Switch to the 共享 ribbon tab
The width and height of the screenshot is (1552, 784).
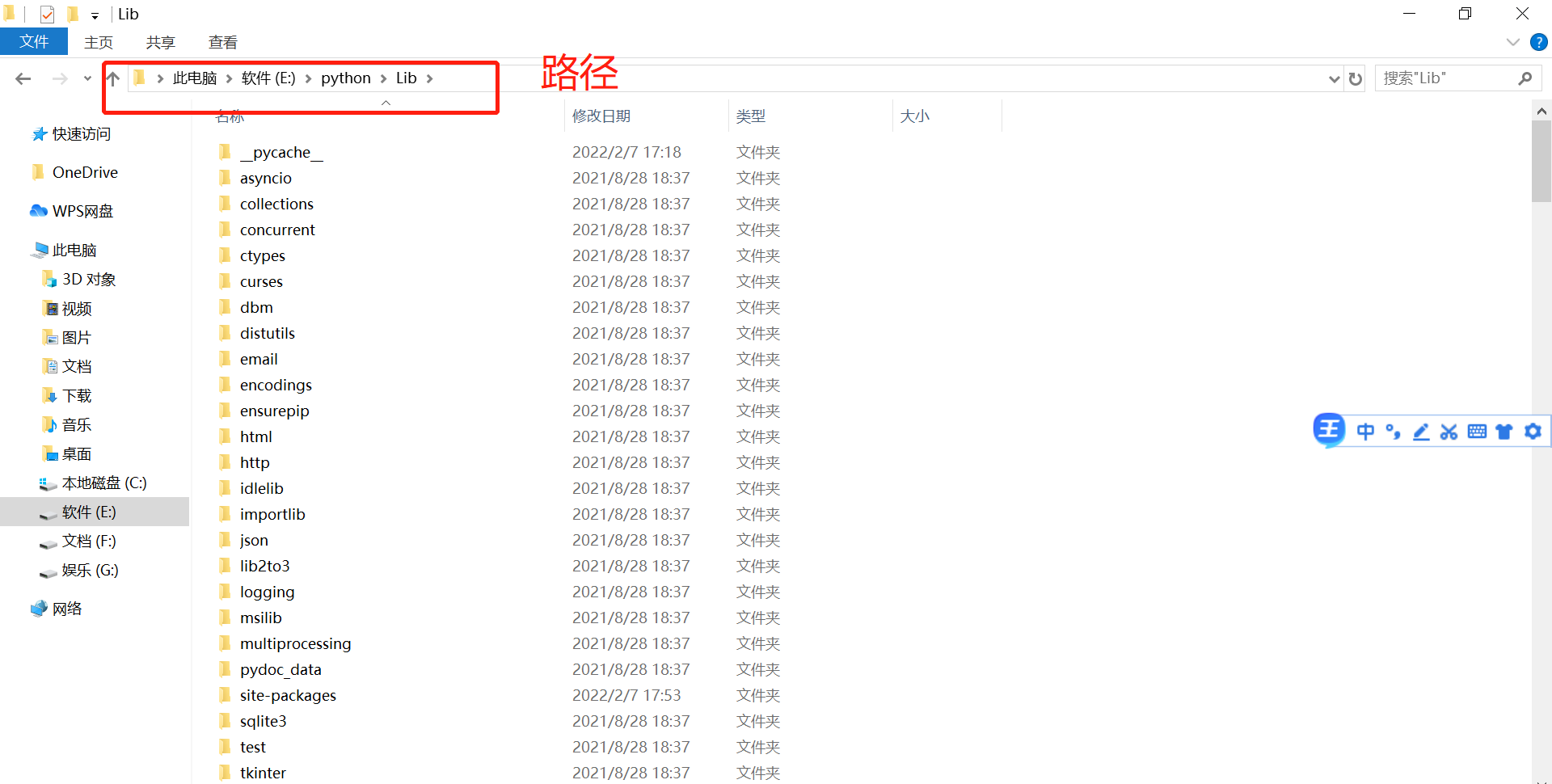pyautogui.click(x=161, y=42)
